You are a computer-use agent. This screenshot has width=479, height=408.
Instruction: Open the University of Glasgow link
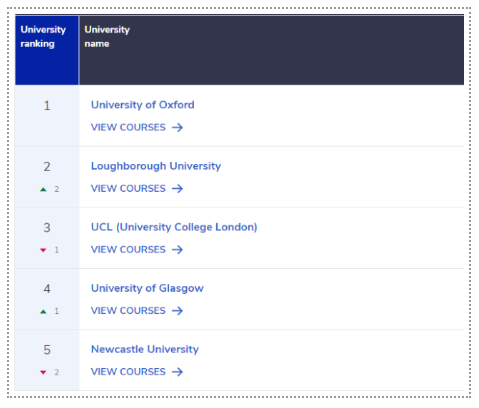point(147,288)
